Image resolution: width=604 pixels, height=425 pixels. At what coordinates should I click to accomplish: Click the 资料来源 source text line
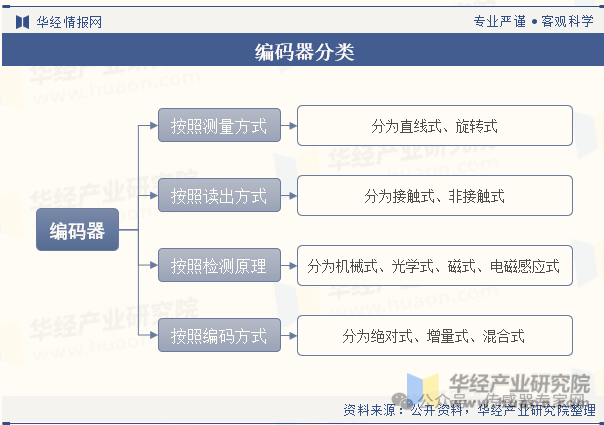pyautogui.click(x=468, y=410)
